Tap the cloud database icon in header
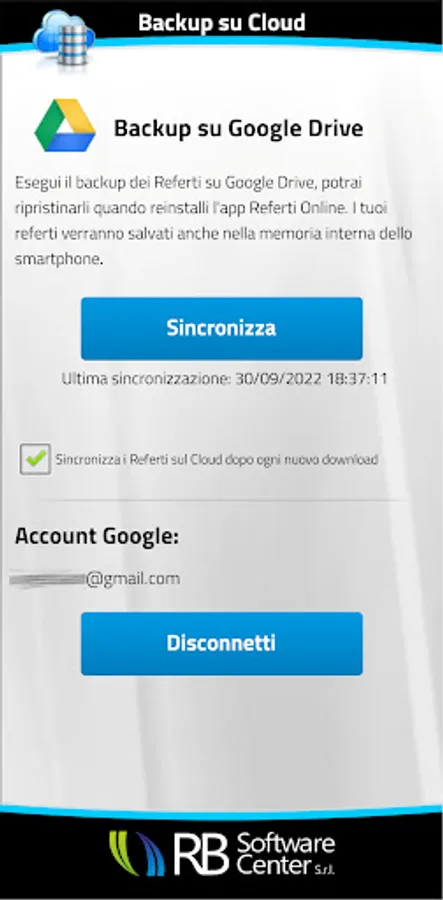This screenshot has height=900, width=443. (63, 38)
